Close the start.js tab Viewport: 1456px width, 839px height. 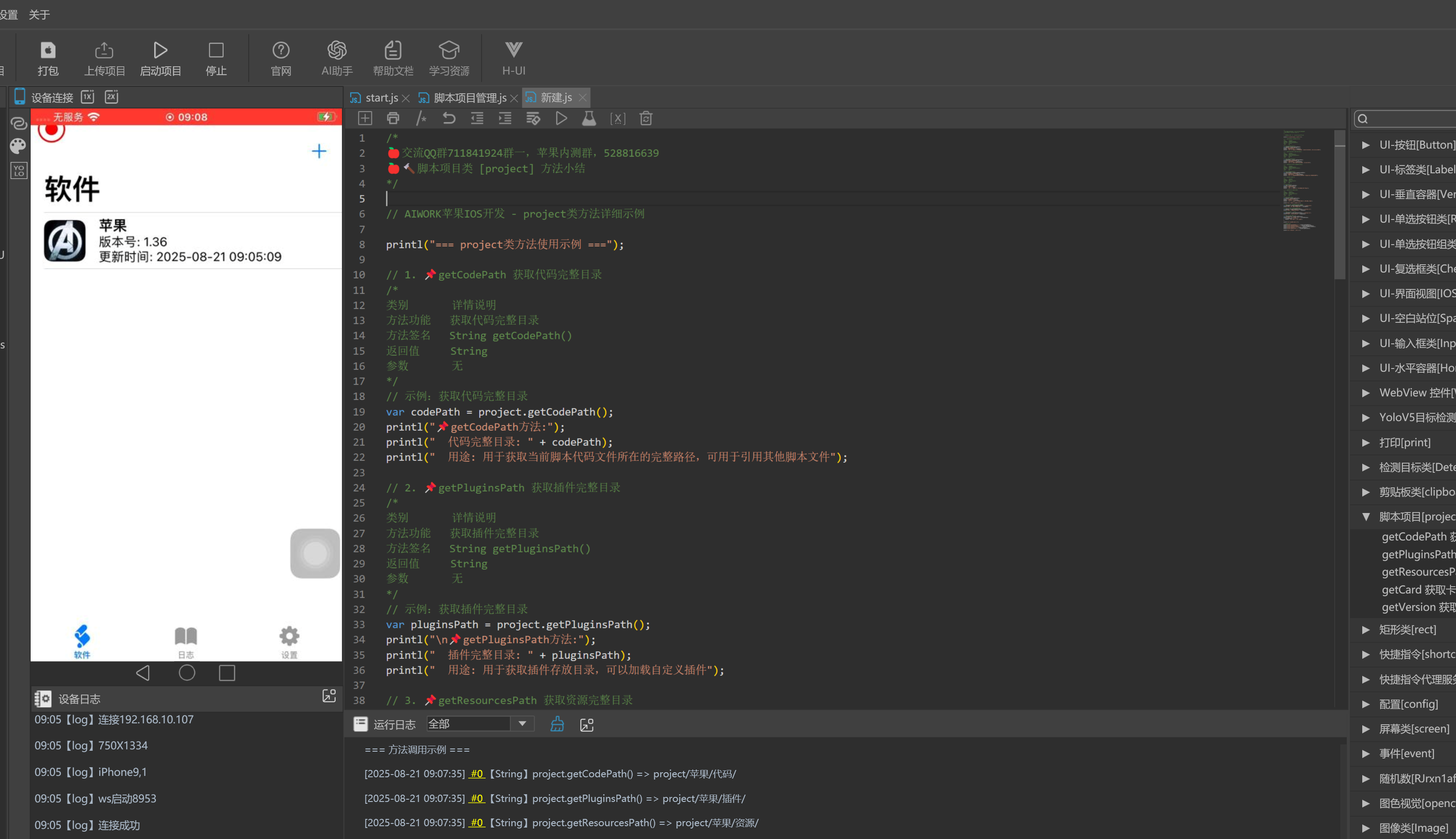point(406,99)
